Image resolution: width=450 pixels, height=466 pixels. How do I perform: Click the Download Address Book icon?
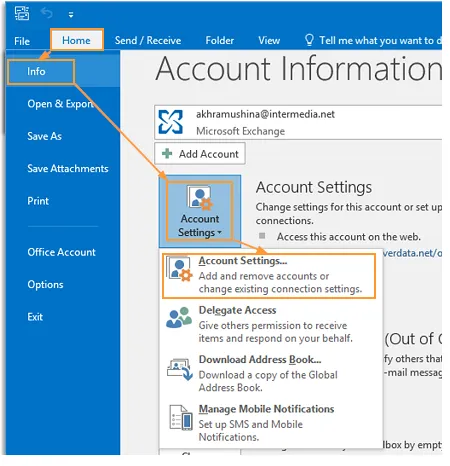[180, 369]
